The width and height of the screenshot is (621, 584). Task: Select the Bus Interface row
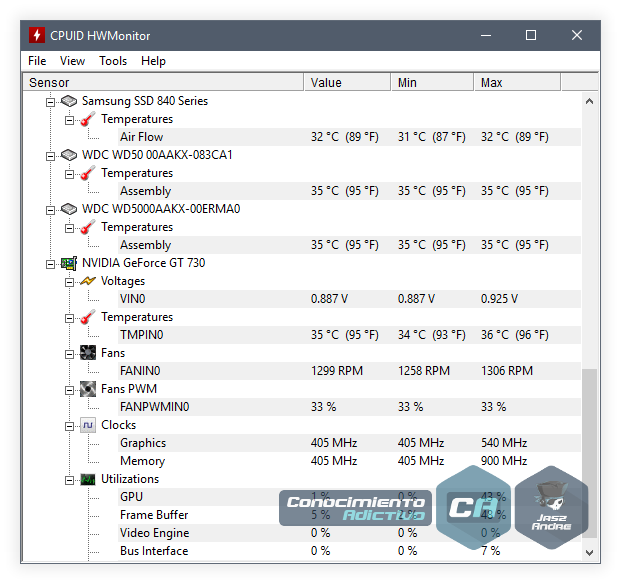[x=350, y=551]
